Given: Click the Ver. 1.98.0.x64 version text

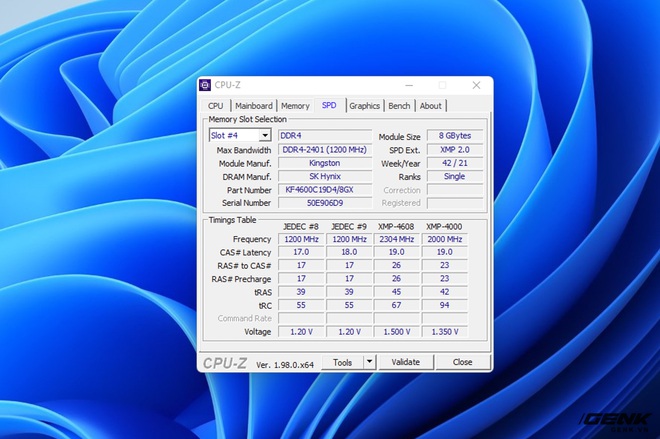Looking at the screenshot, I should pos(285,365).
